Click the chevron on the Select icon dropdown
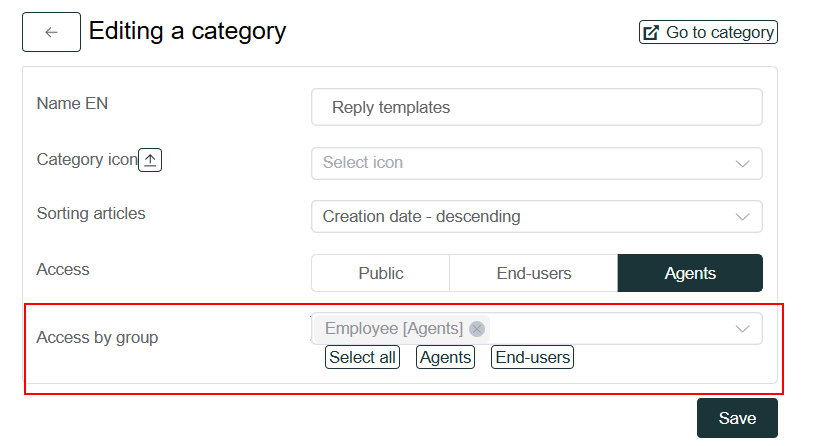Image resolution: width=815 pixels, height=446 pixels. point(742,163)
